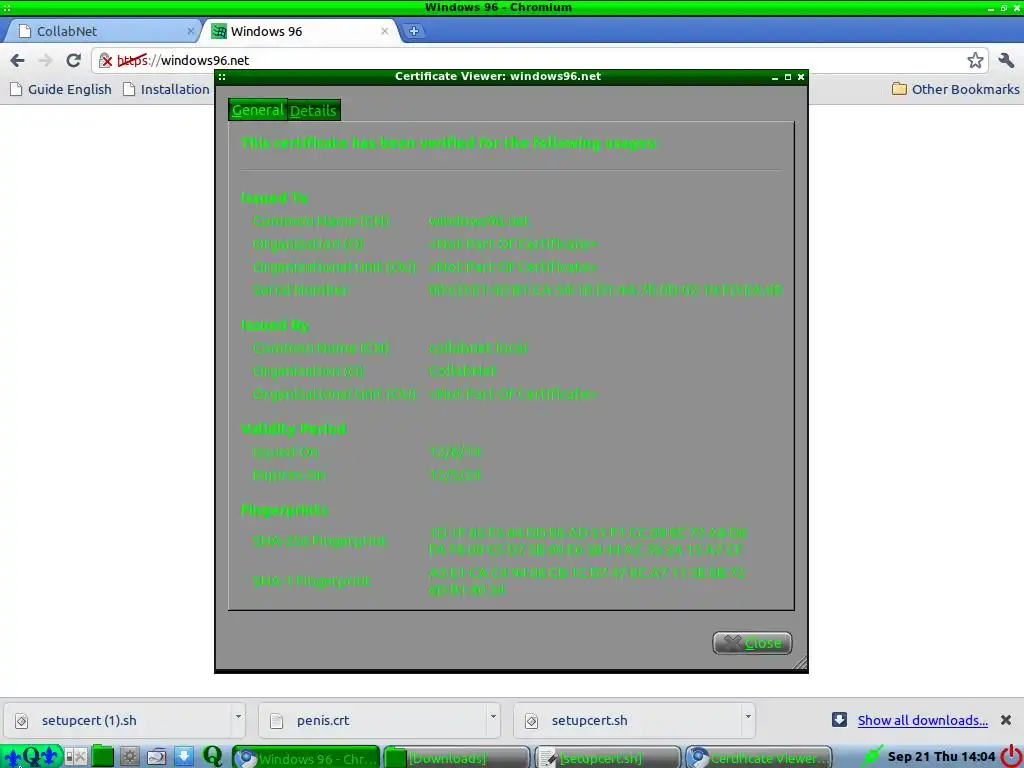Switch to the Downloads taskbar window
Image resolution: width=1024 pixels, height=768 pixels.
(x=456, y=758)
